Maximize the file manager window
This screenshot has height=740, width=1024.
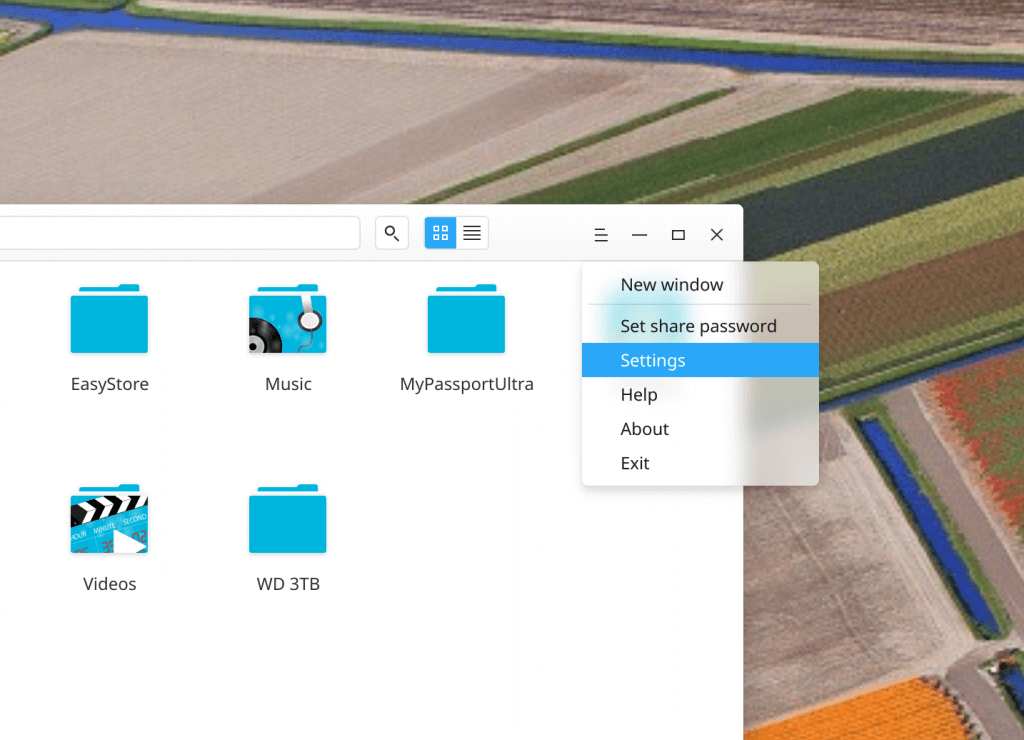coord(678,235)
